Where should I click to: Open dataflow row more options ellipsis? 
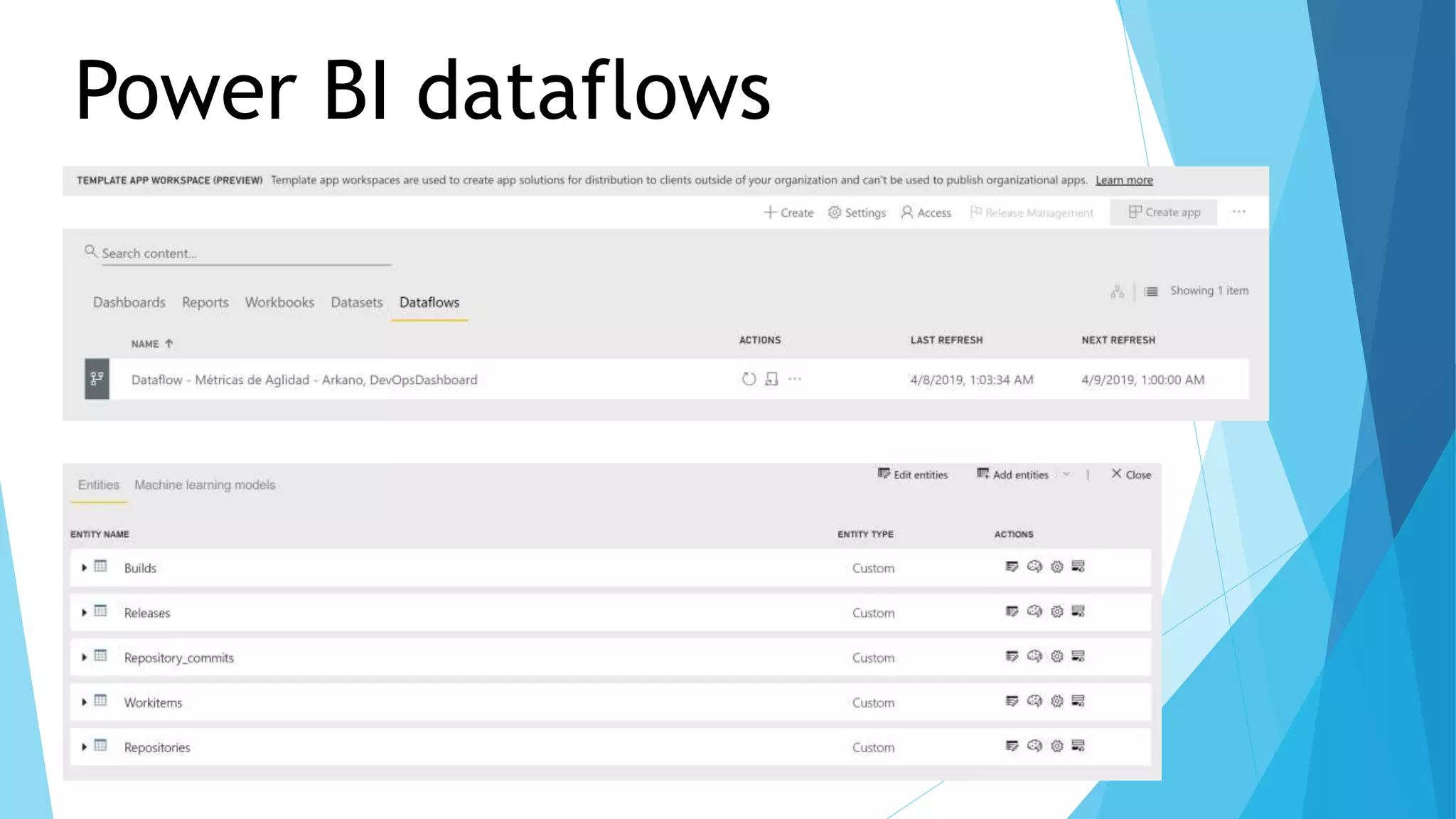(x=795, y=379)
